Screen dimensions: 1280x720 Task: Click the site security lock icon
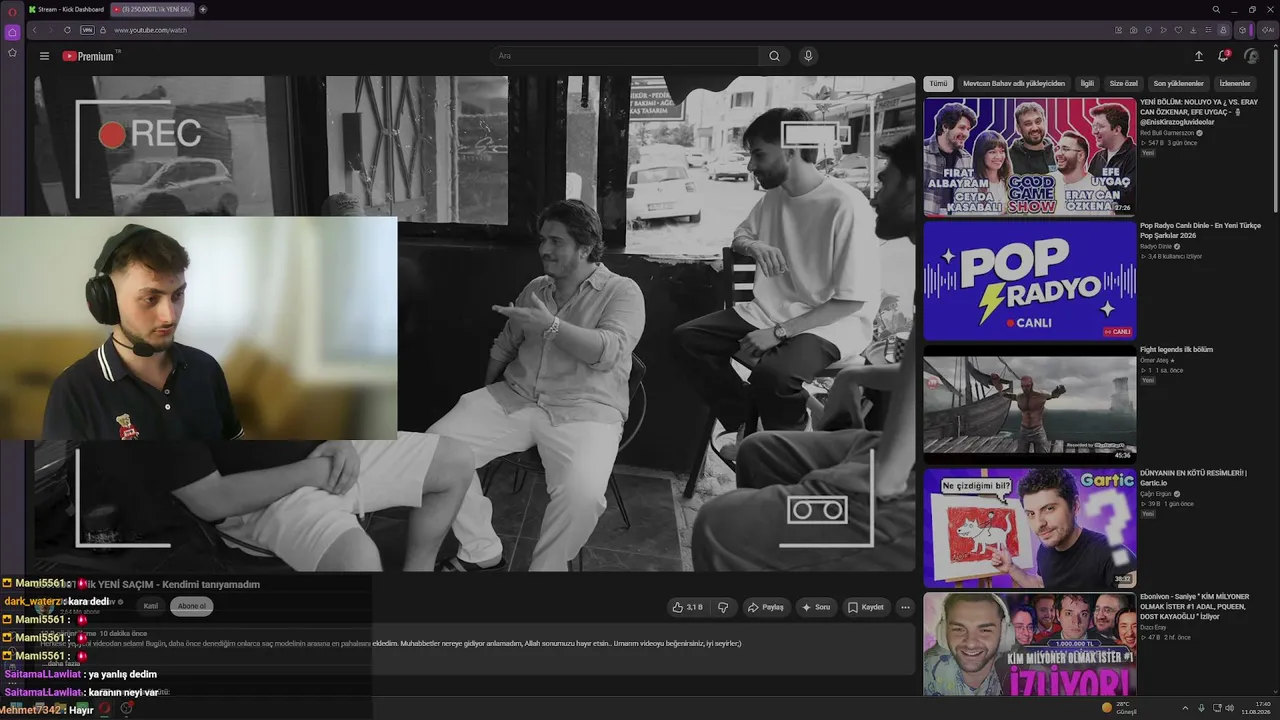point(103,30)
